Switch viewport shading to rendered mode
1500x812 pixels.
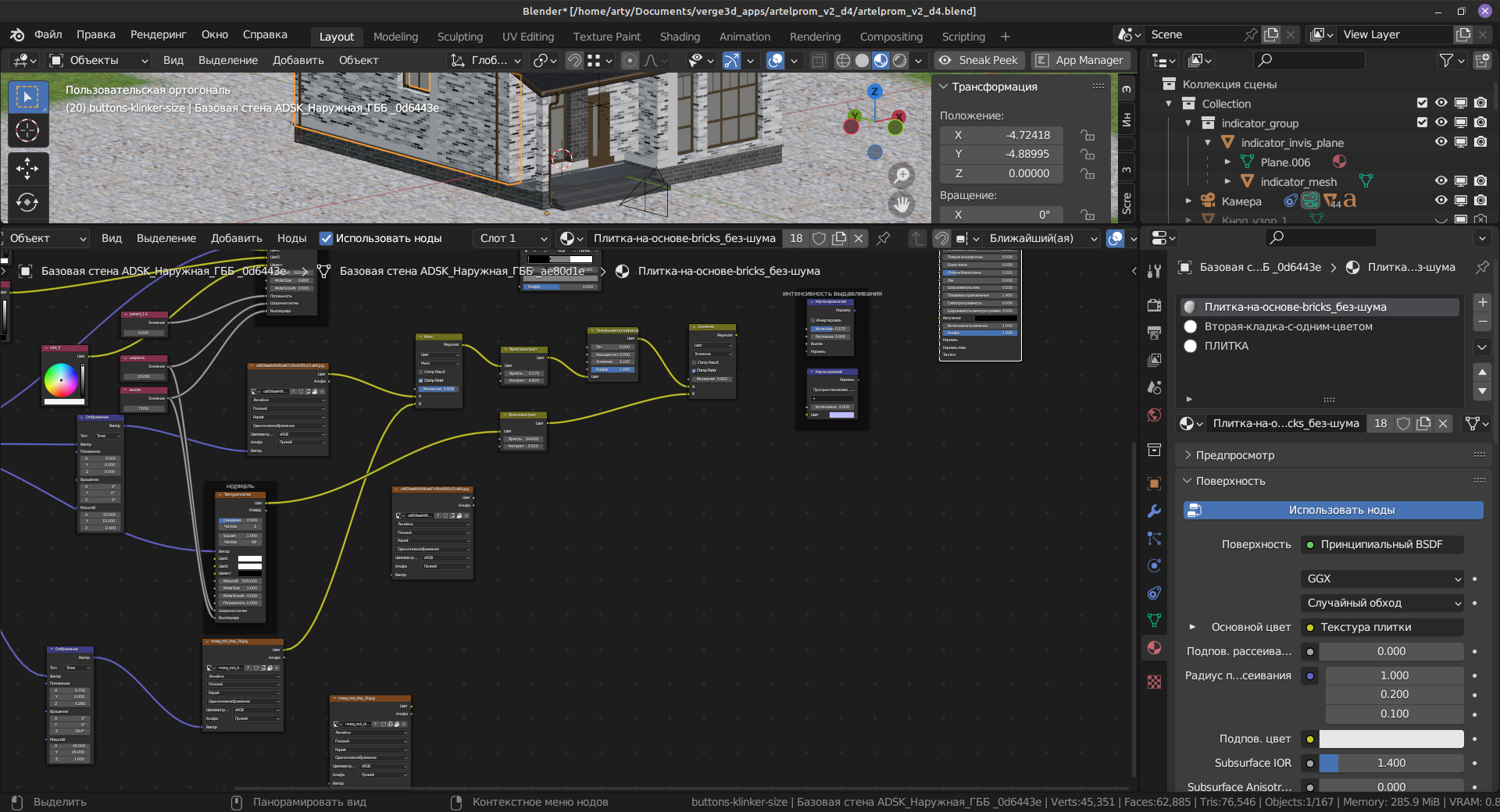pyautogui.click(x=900, y=60)
